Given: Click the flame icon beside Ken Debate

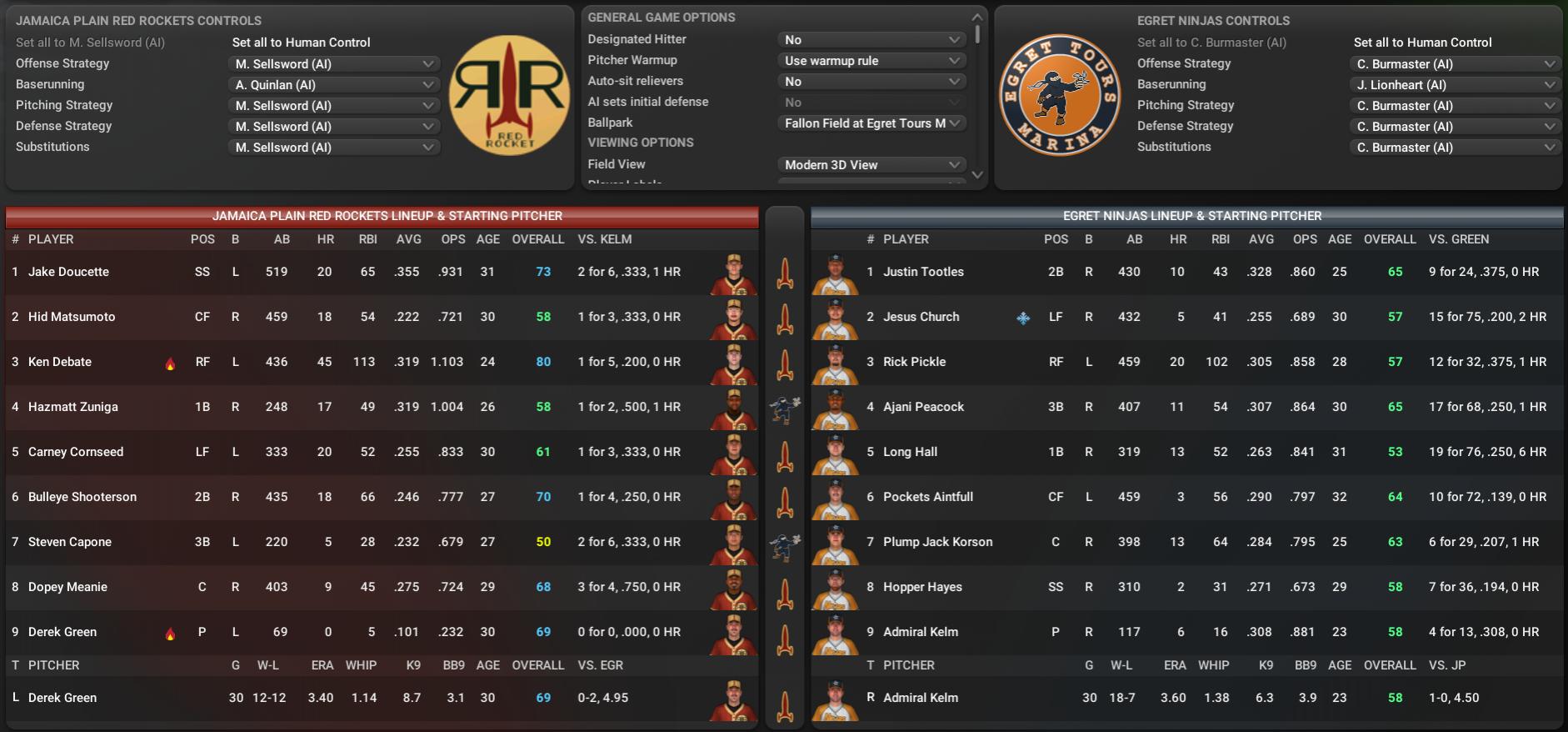Looking at the screenshot, I should point(170,363).
